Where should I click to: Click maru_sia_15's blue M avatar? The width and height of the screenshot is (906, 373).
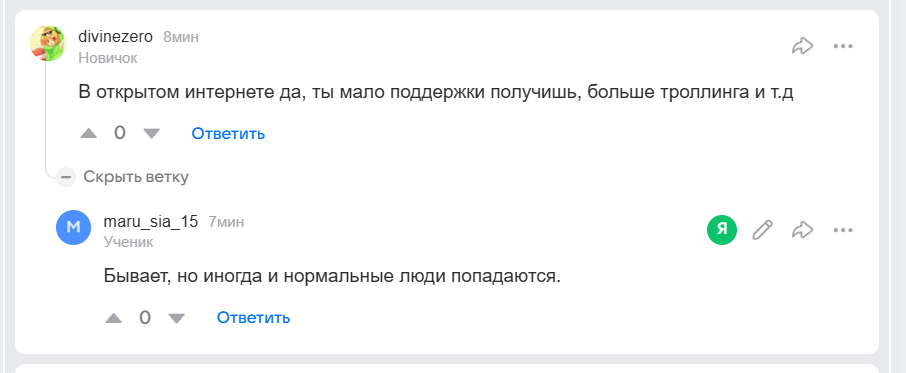coord(73,227)
